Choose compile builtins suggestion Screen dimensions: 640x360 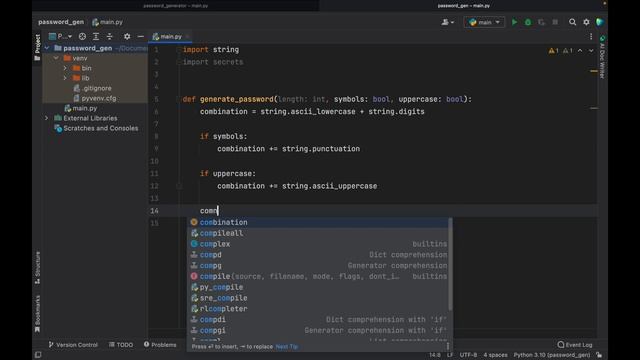(x=318, y=276)
